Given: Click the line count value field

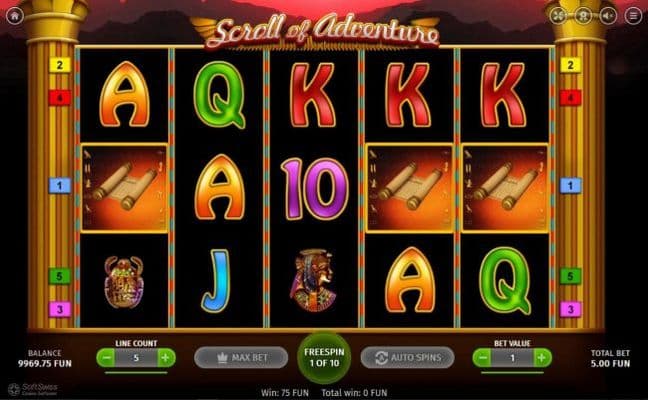Looking at the screenshot, I should tap(136, 358).
